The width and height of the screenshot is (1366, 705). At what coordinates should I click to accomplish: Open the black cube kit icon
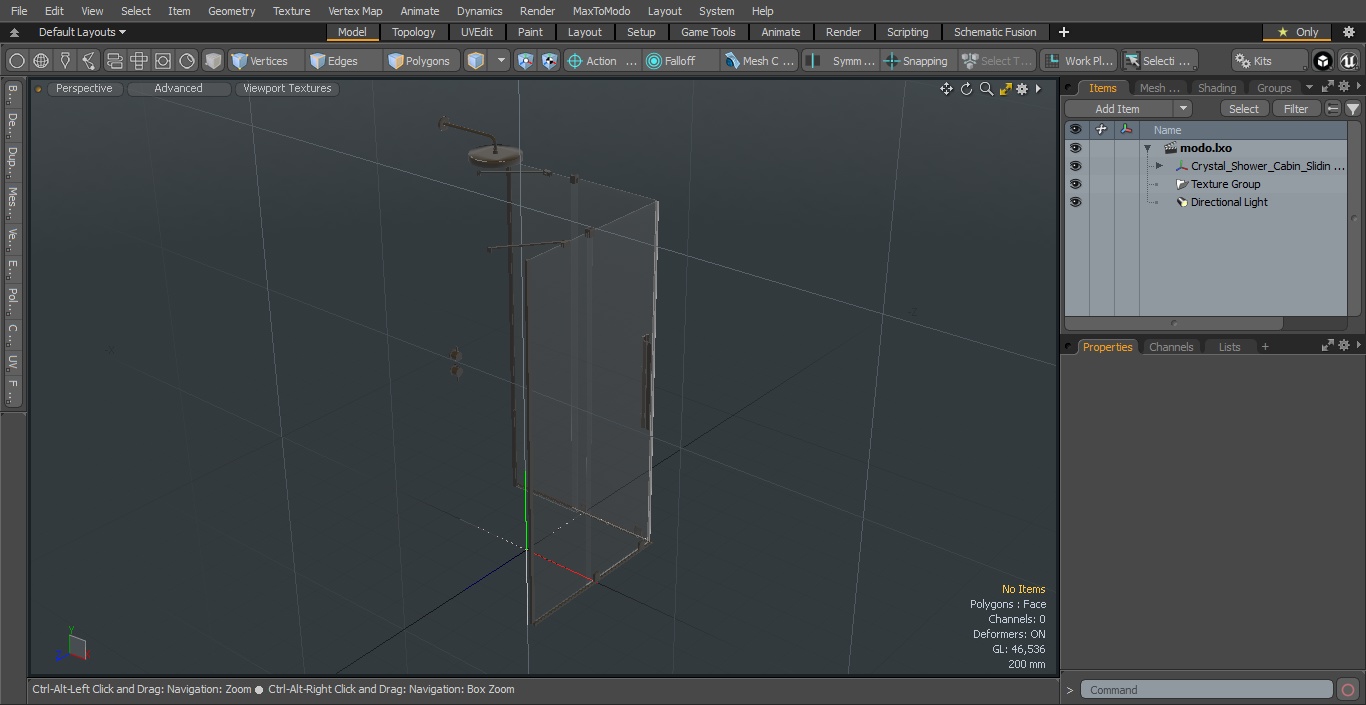1323,61
